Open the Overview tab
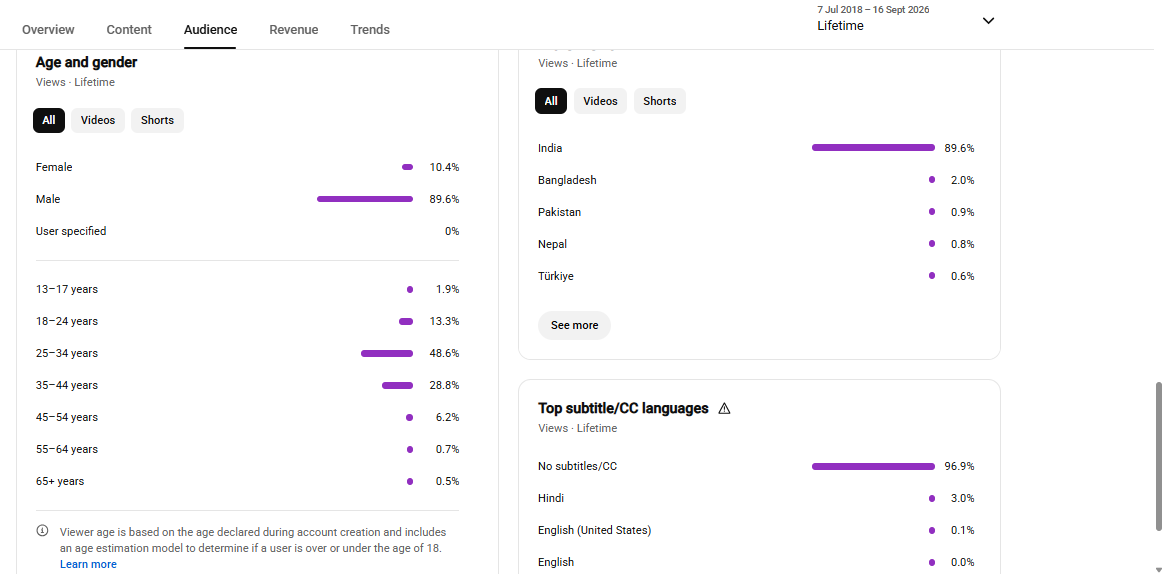This screenshot has height=574, width=1163. coord(48,30)
